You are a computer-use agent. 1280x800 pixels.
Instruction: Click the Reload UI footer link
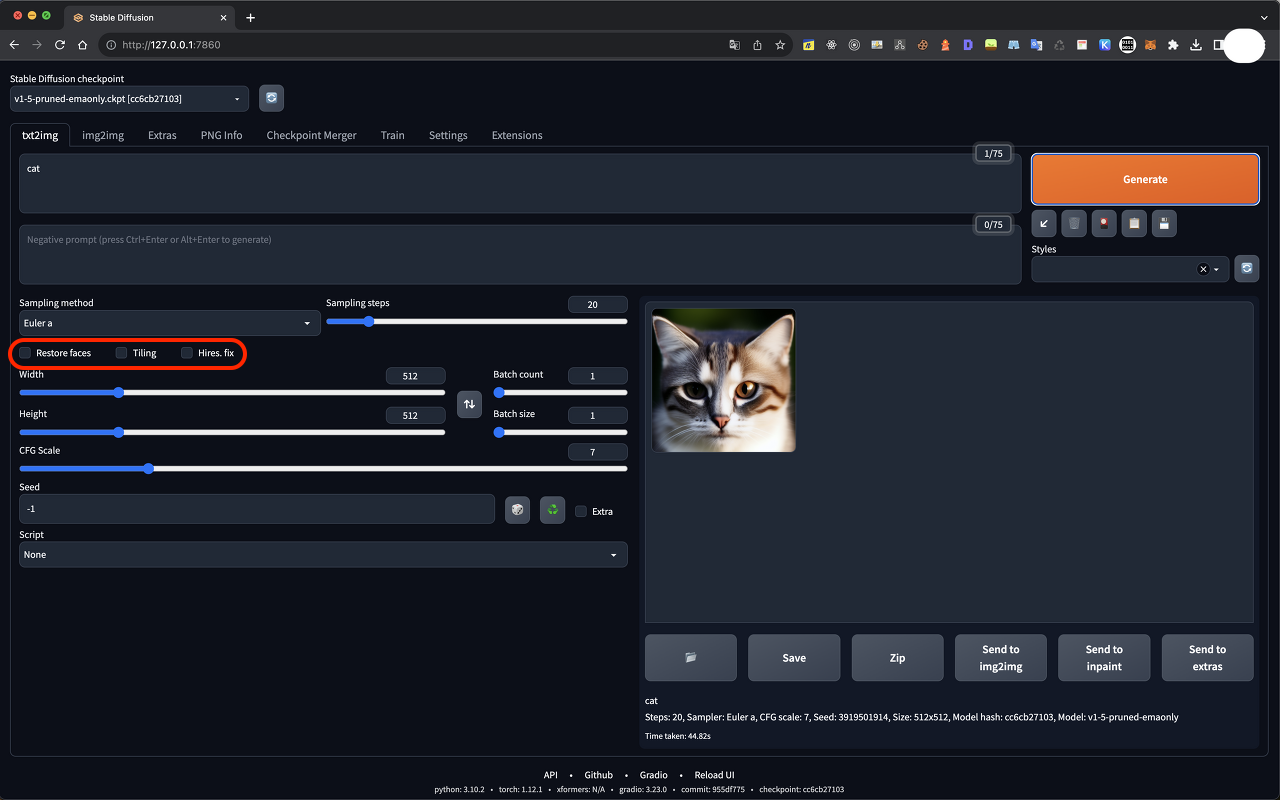[715, 775]
